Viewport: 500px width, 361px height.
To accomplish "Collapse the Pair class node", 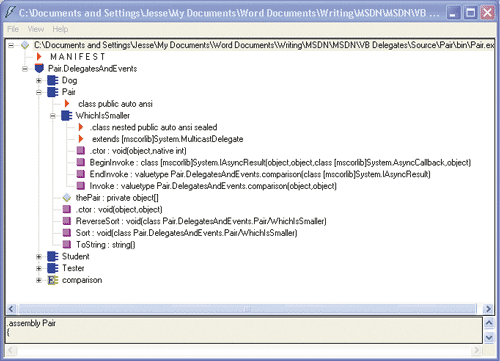I will 39,92.
